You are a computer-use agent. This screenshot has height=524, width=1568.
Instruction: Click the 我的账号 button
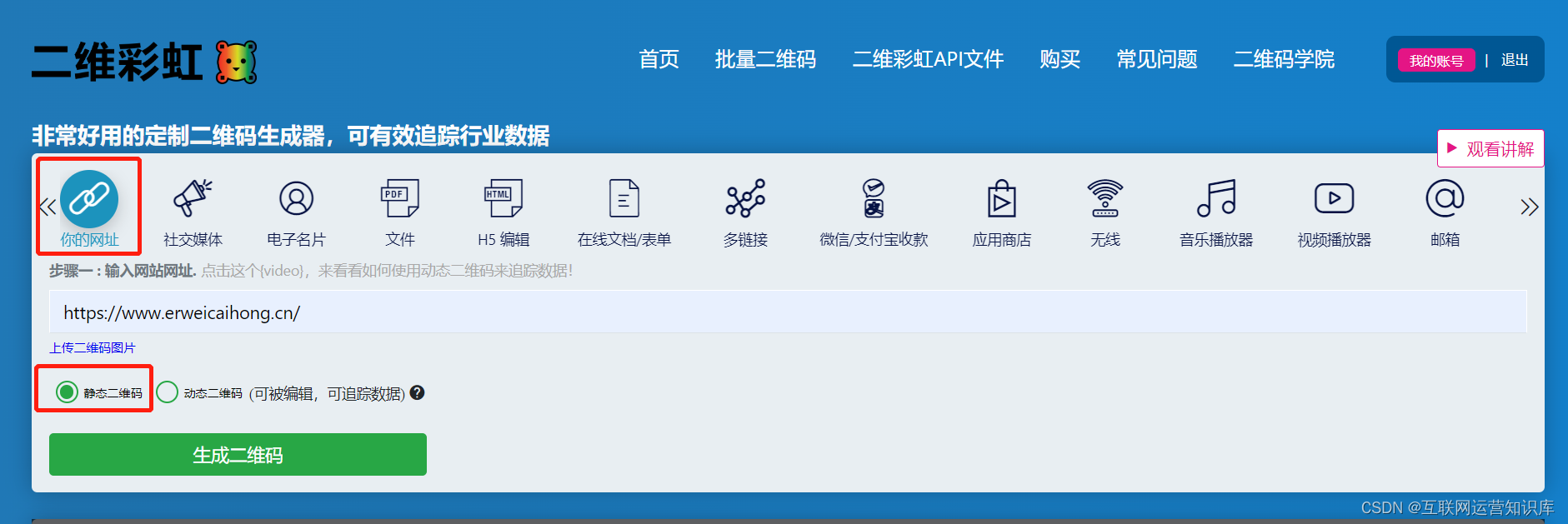pos(1436,60)
